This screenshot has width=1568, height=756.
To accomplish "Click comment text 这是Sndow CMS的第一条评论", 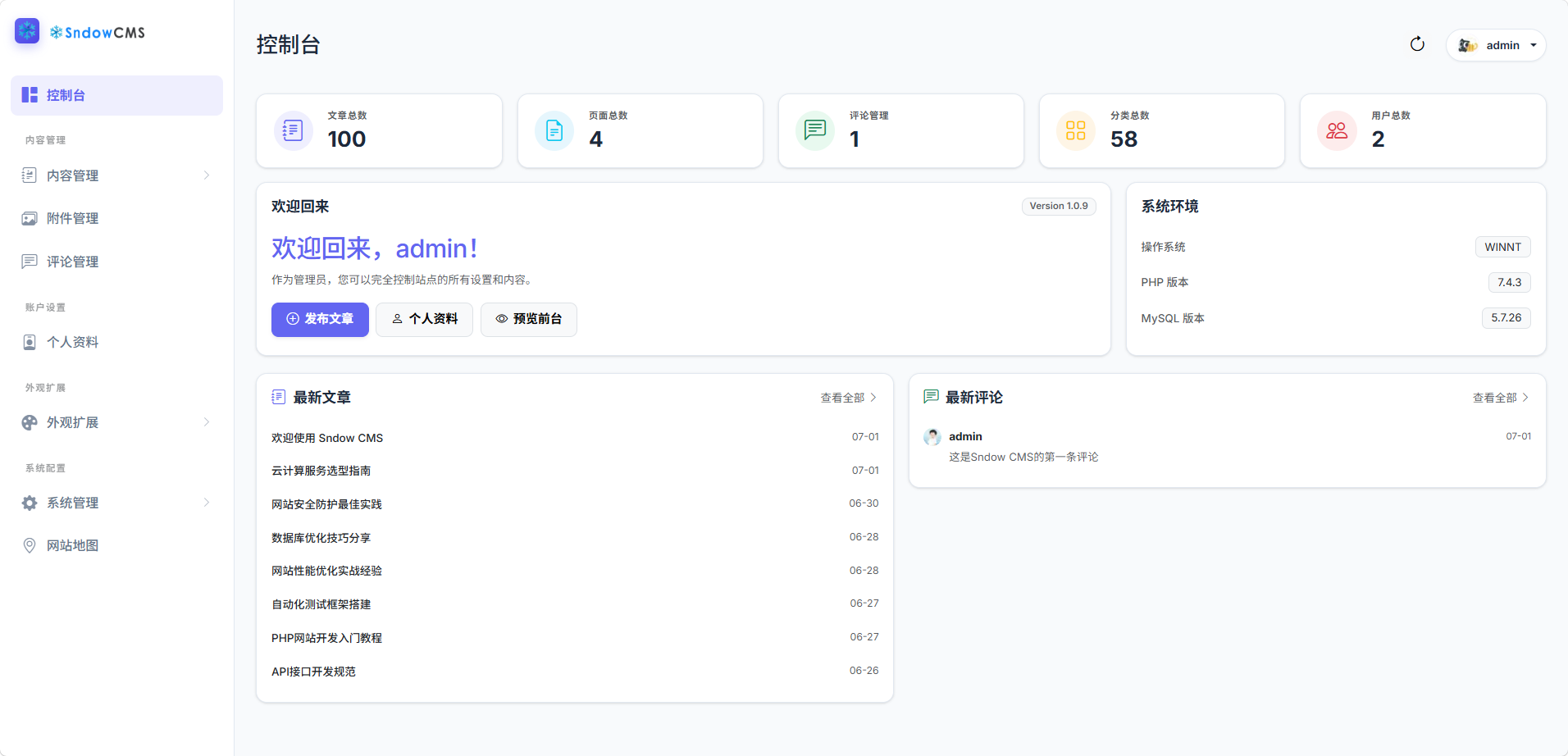I will (x=1023, y=457).
